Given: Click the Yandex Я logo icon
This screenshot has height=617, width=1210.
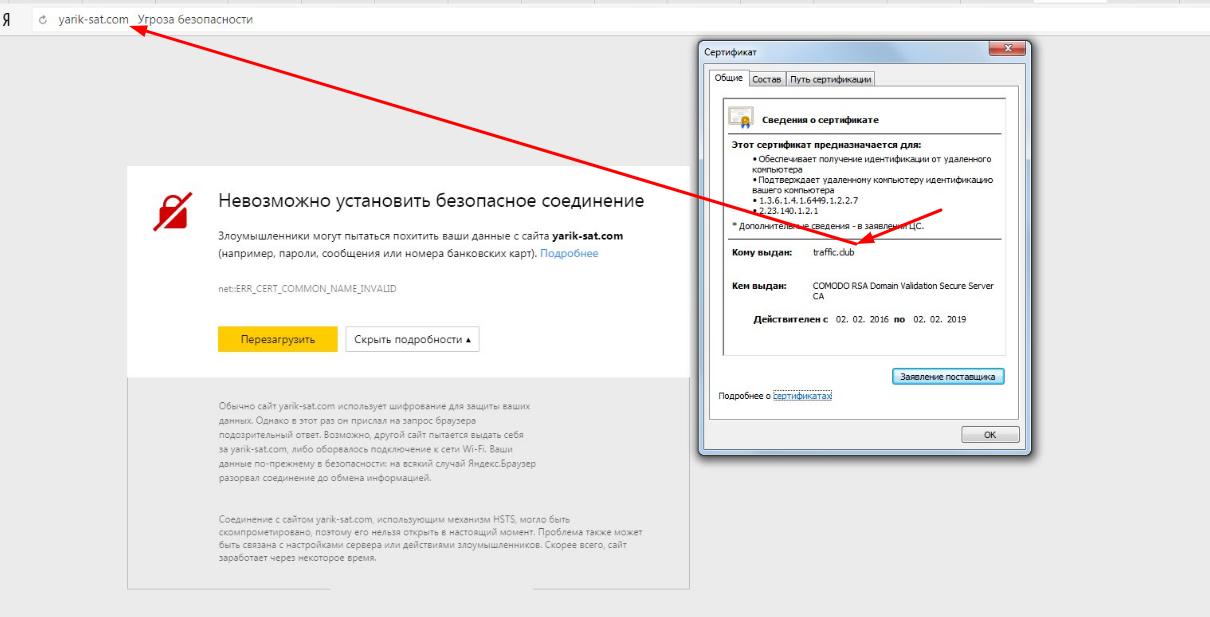Looking at the screenshot, I should tap(6, 20).
